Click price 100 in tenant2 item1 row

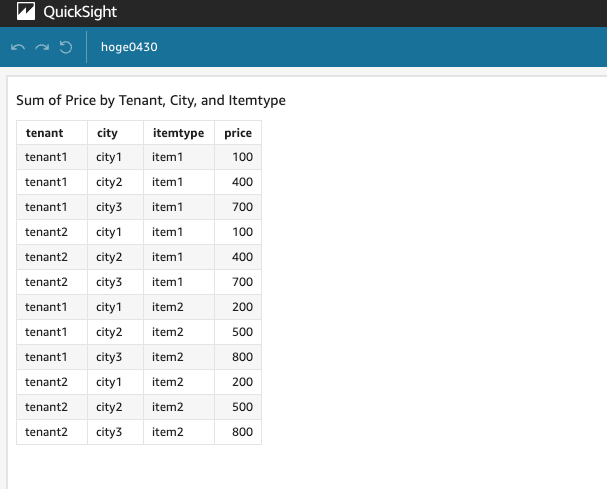coord(242,232)
